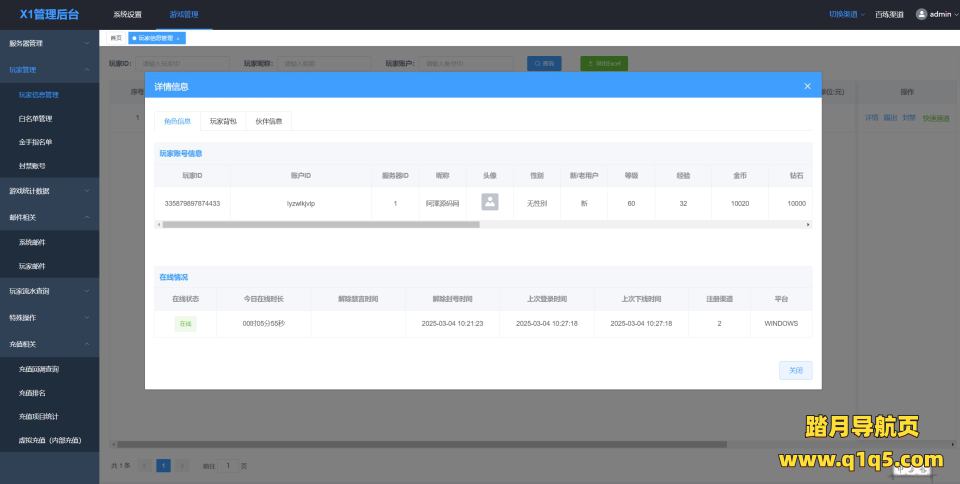
Task: Click the admin user avatar icon
Action: pyautogui.click(x=921, y=14)
